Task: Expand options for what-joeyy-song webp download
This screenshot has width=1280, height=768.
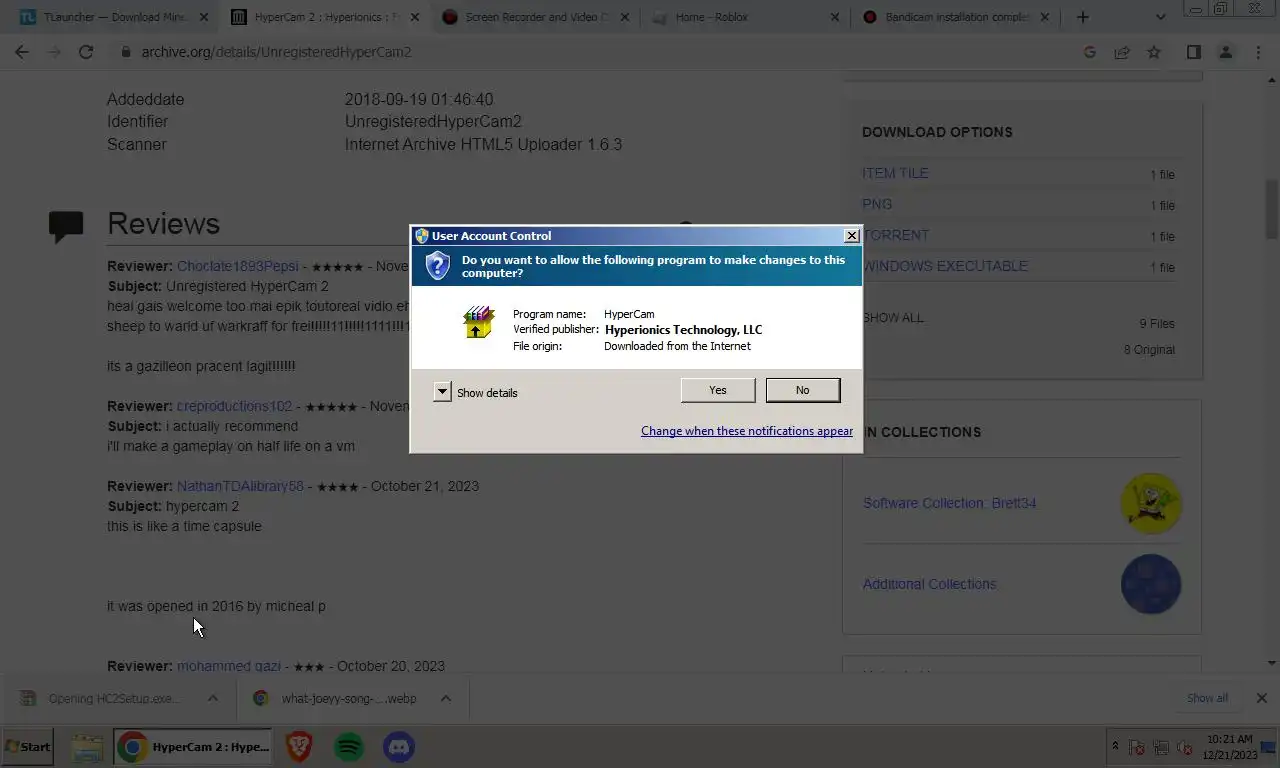Action: pyautogui.click(x=446, y=698)
